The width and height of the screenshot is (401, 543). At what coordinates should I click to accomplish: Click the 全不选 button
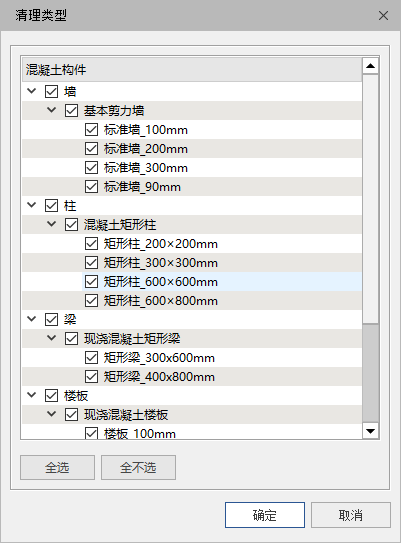[x=138, y=468]
